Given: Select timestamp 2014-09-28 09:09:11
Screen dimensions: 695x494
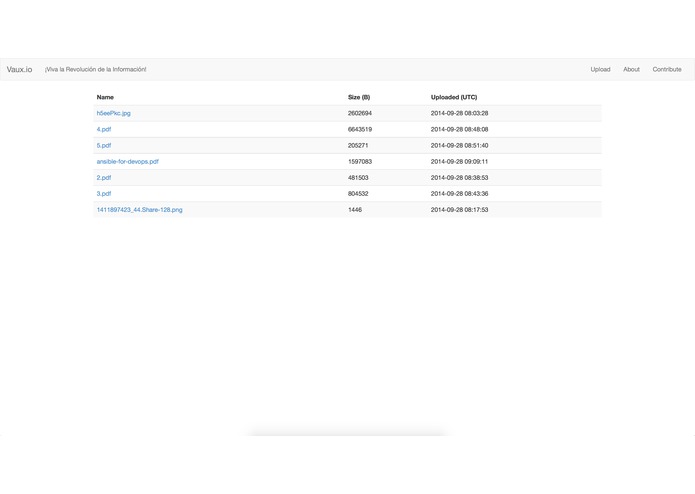Looking at the screenshot, I should [459, 162].
